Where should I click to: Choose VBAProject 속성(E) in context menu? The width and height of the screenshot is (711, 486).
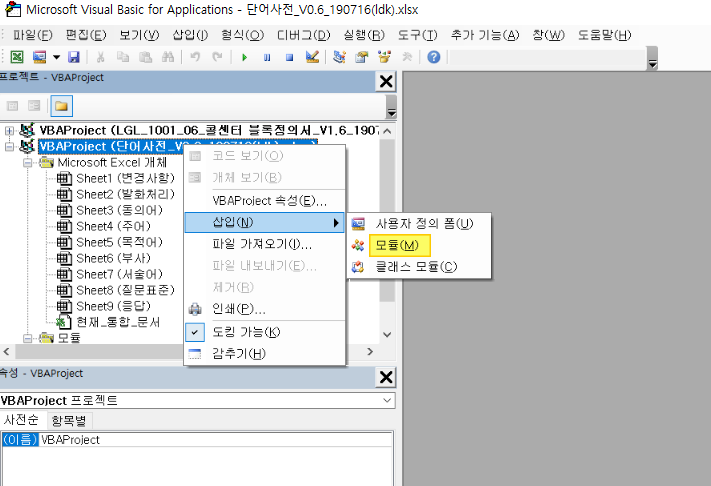pos(265,200)
